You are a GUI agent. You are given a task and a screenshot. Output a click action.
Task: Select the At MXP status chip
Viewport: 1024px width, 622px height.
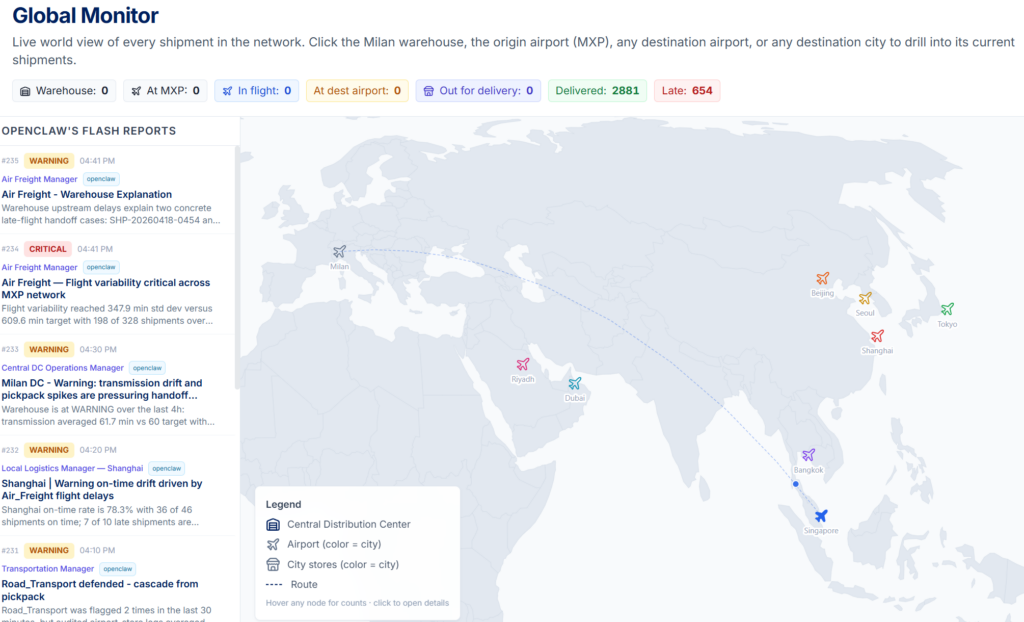click(x=165, y=91)
